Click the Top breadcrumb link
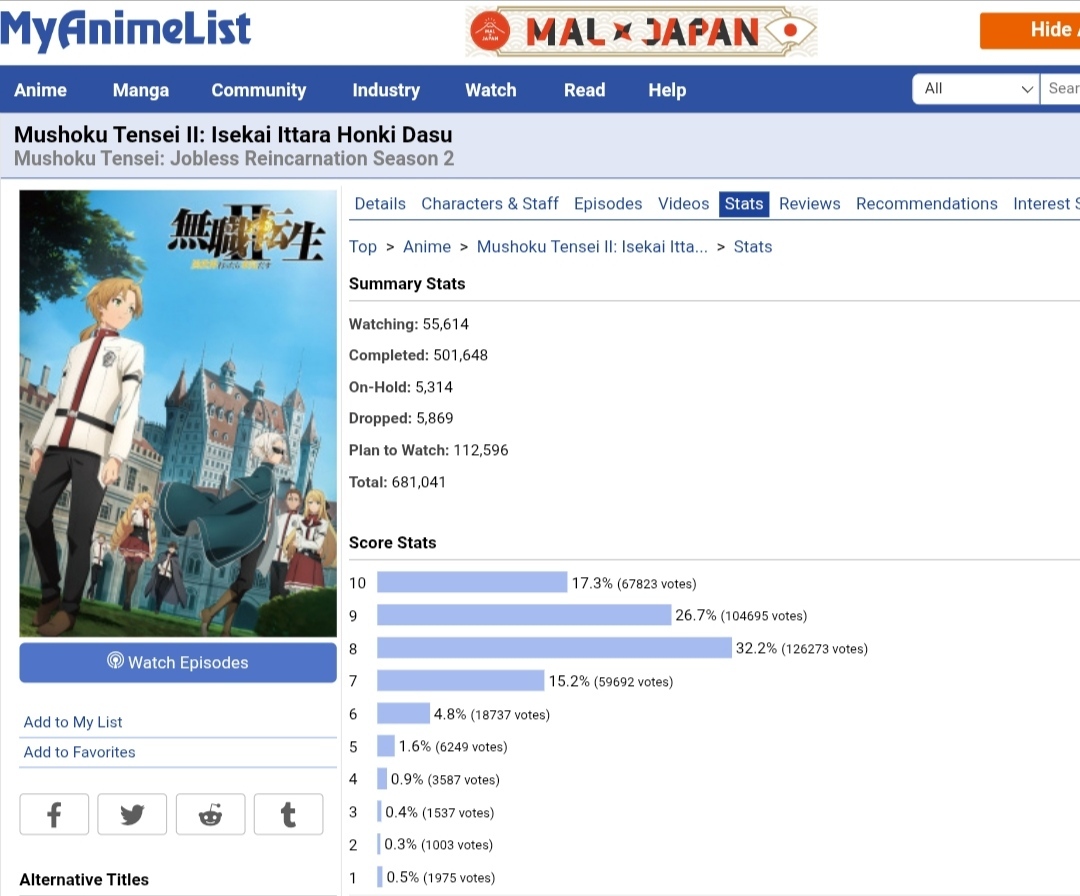The image size is (1080, 896). (x=363, y=247)
